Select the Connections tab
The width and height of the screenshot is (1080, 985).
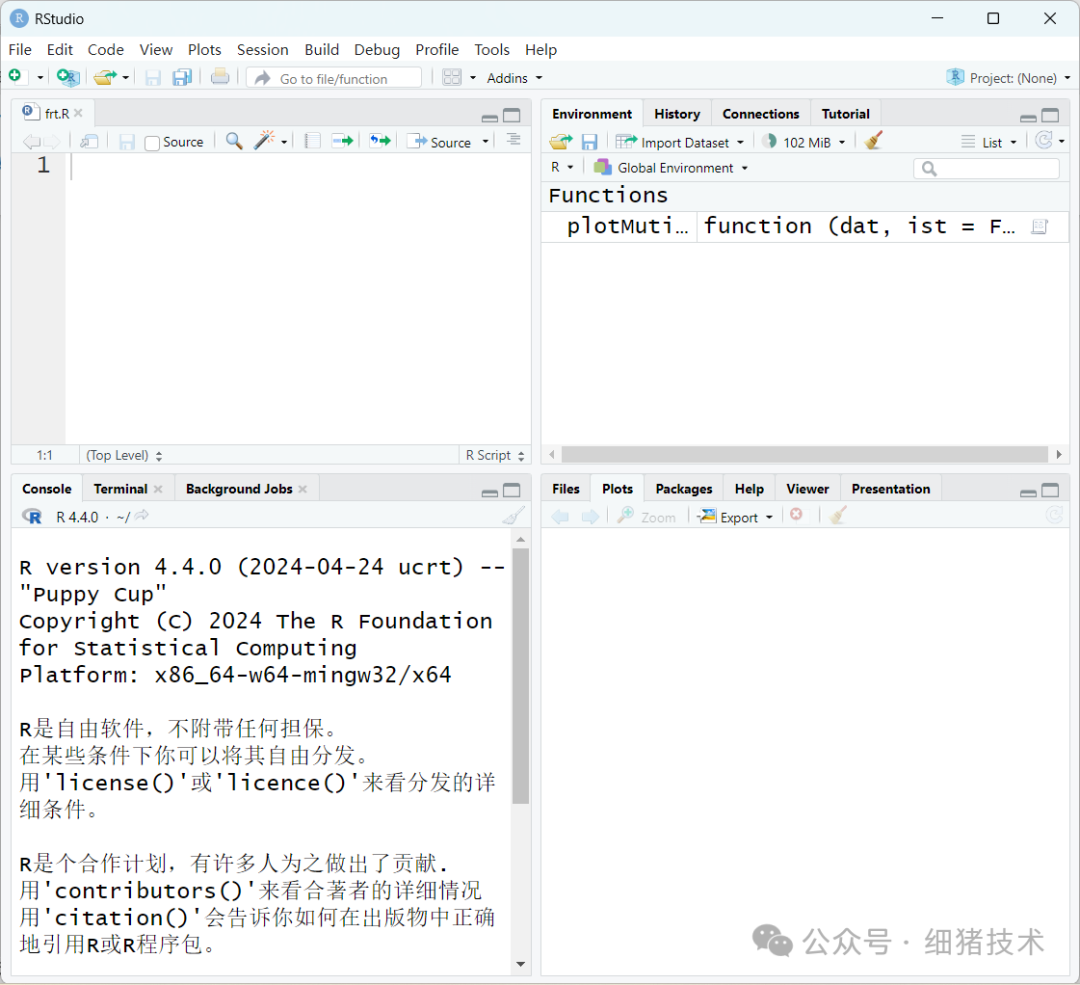click(x=760, y=114)
